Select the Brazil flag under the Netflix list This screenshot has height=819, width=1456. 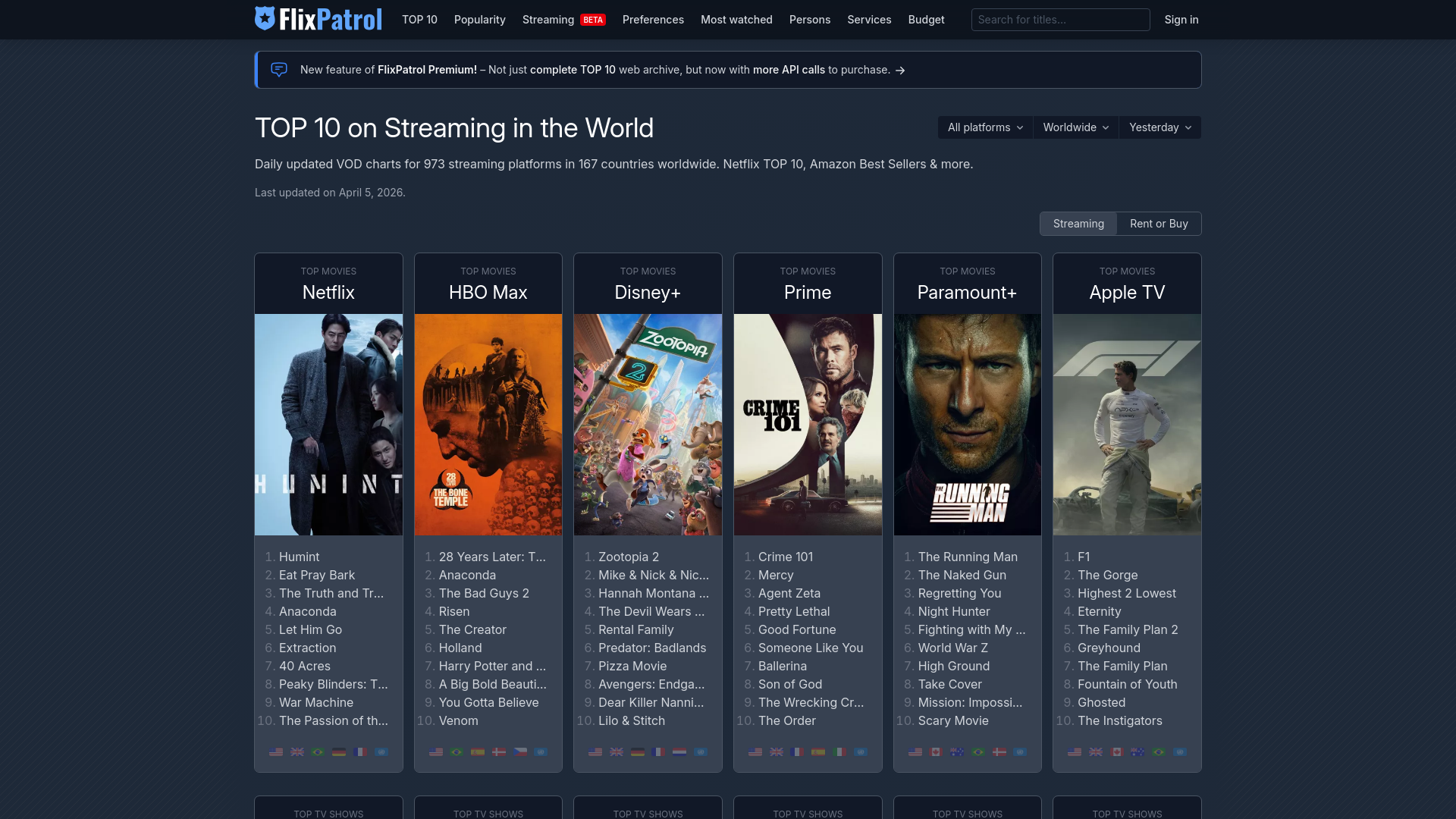point(318,752)
